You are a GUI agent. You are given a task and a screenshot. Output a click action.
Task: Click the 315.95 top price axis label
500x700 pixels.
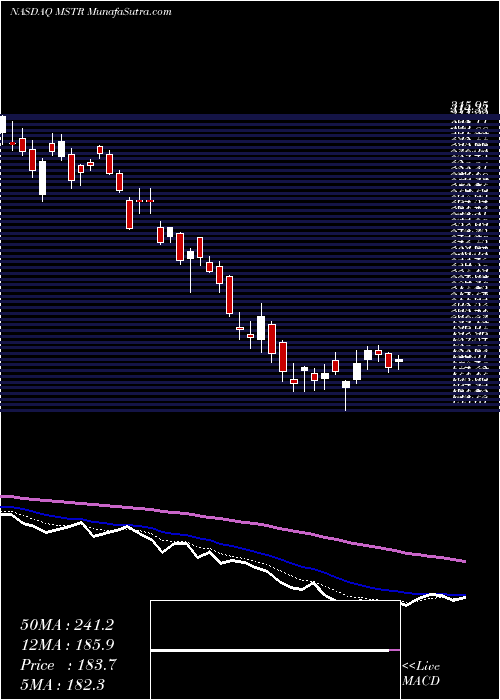pyautogui.click(x=469, y=106)
